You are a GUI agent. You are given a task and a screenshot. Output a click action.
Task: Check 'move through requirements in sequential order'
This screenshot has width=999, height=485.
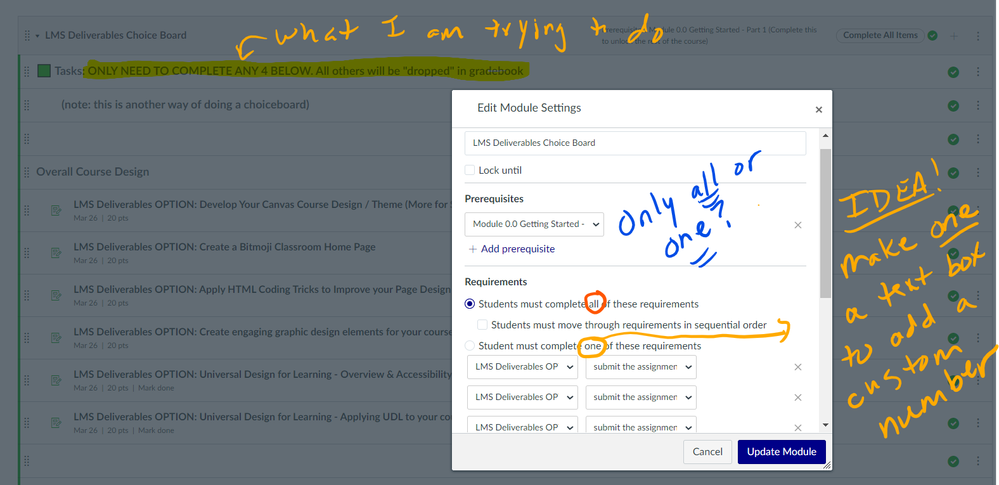(x=484, y=325)
